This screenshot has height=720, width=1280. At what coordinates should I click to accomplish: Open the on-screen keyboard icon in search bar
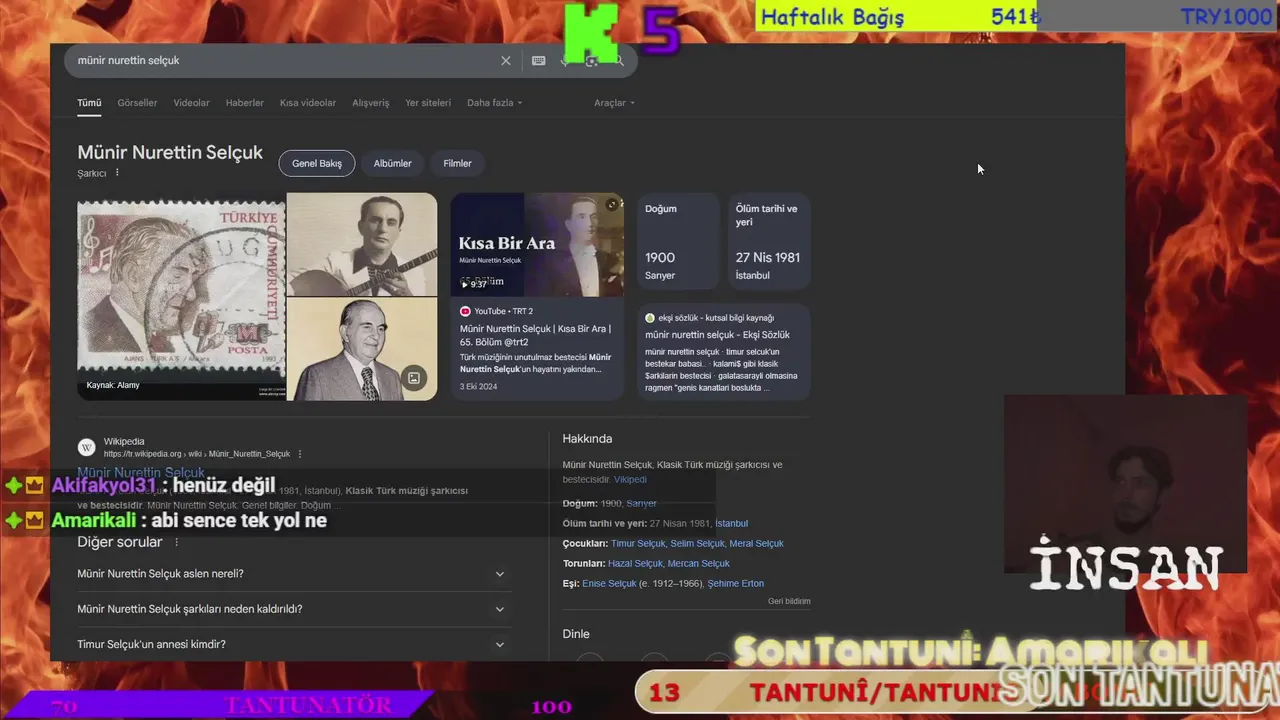point(538,61)
